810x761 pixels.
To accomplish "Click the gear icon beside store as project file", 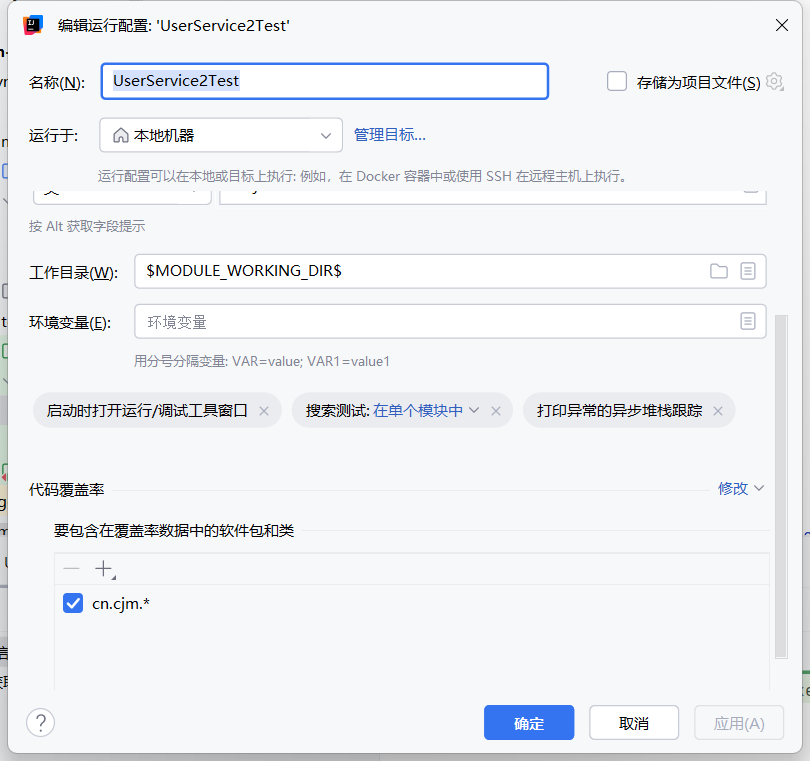I will (x=774, y=82).
